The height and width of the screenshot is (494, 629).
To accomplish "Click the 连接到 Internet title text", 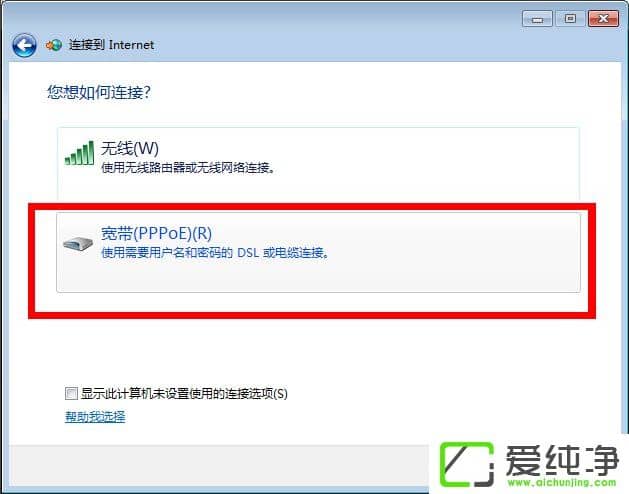I will 111,45.
